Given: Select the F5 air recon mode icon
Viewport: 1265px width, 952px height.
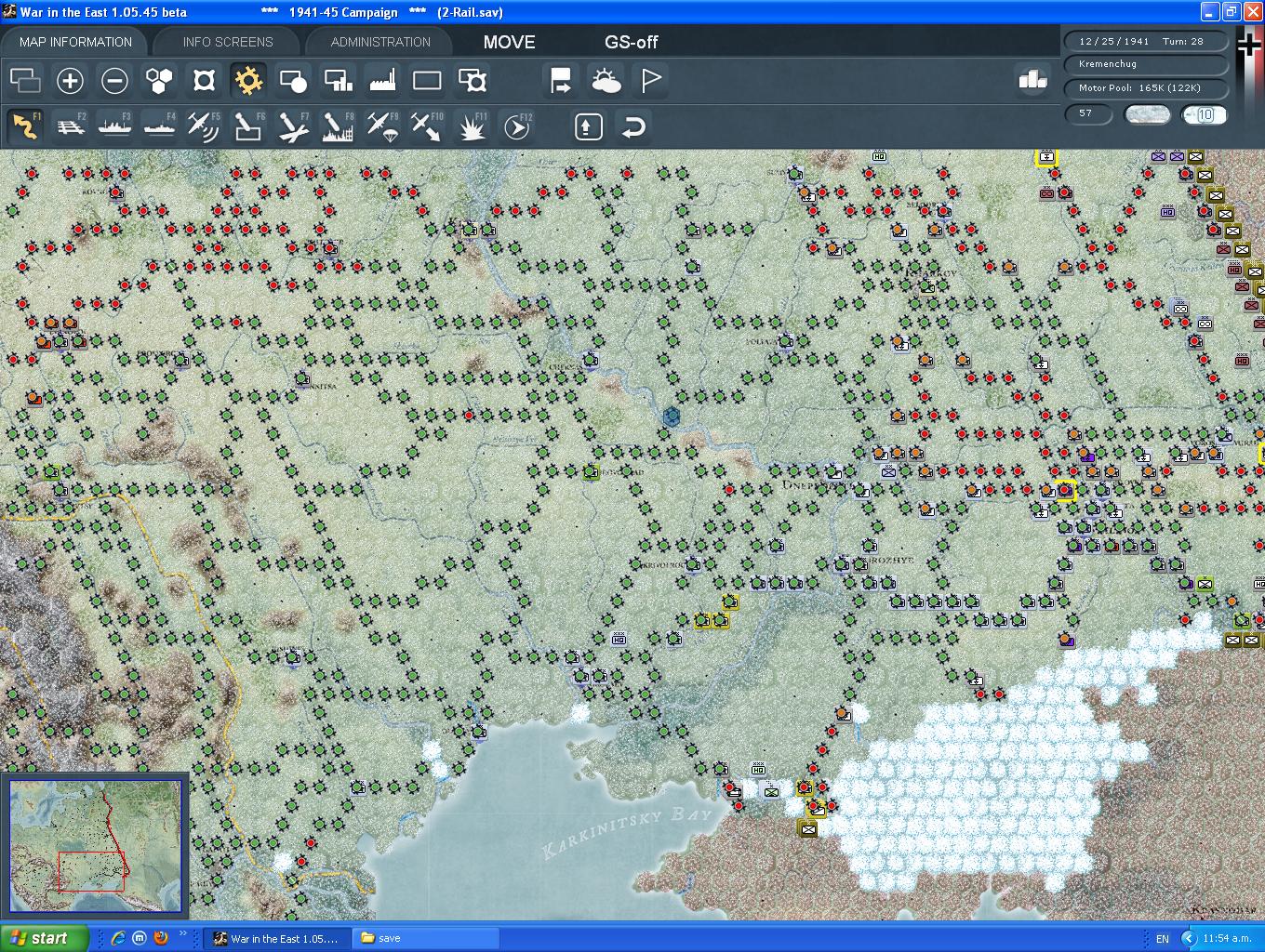Looking at the screenshot, I should [204, 126].
